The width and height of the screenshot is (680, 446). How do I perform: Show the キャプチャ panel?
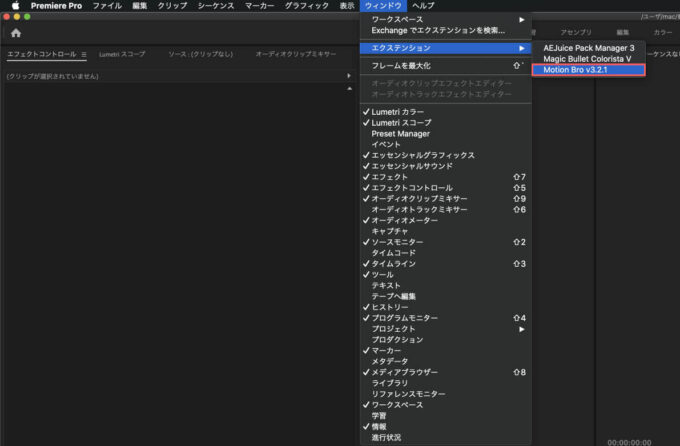pyautogui.click(x=445, y=231)
